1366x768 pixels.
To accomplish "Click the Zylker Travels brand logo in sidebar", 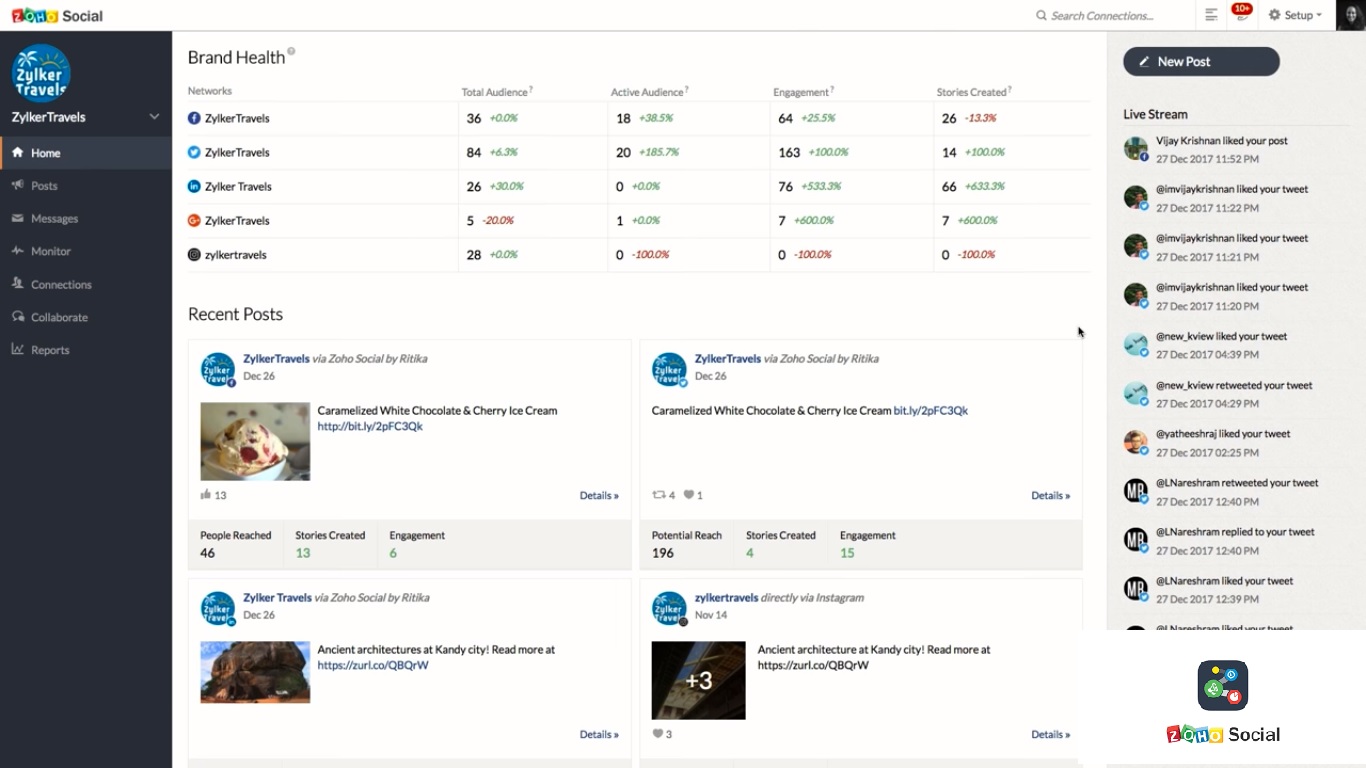I will (x=41, y=73).
